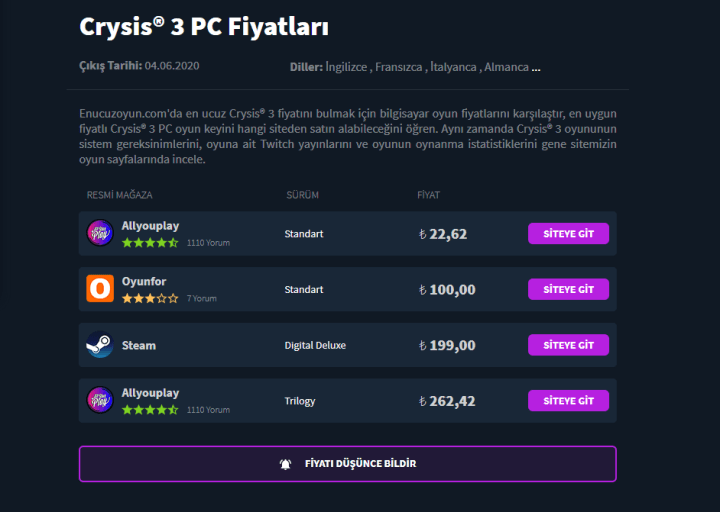
Task: Click the Oyunfor three-star rating
Action: tap(150, 298)
